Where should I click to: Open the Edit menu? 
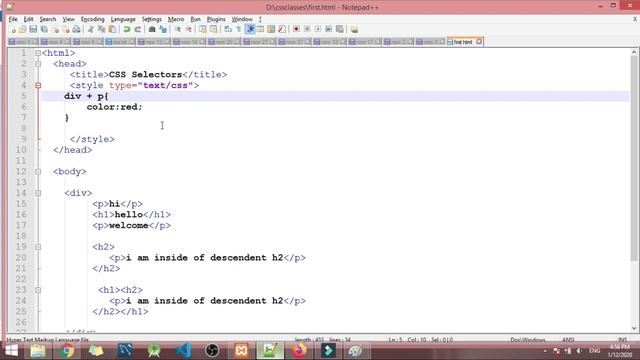[28, 19]
